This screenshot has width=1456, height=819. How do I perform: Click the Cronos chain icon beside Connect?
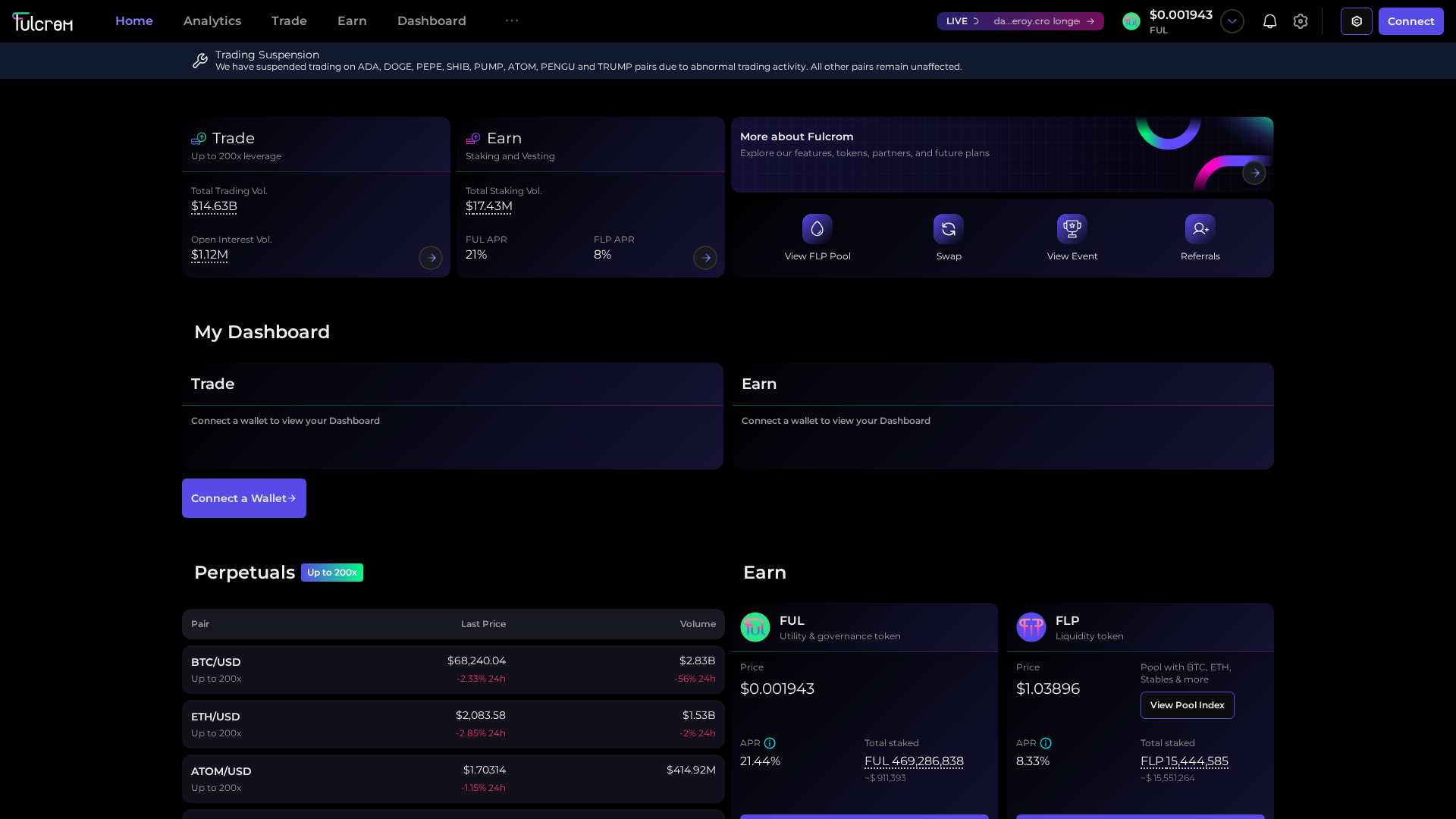(x=1356, y=20)
